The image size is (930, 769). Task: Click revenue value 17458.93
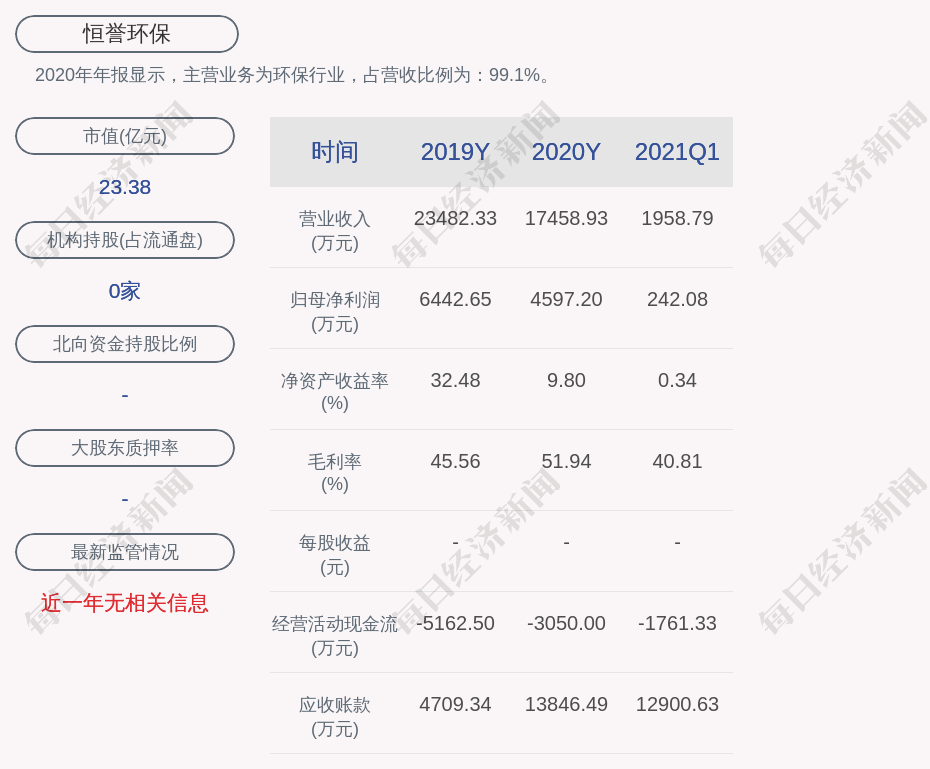566,218
